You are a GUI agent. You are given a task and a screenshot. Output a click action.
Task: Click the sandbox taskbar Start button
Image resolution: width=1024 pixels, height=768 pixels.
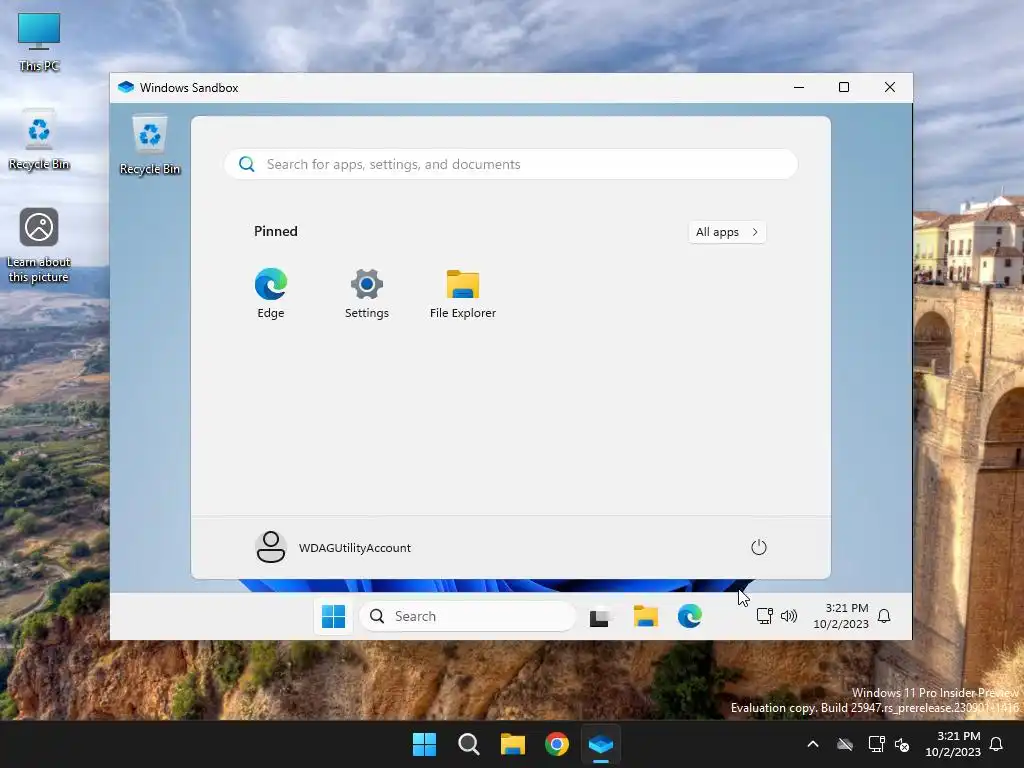[333, 616]
